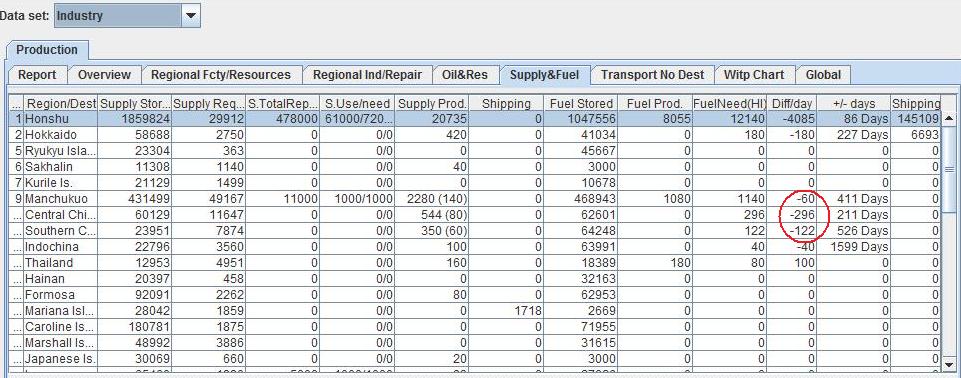Switch to the Report tab

pos(37,75)
